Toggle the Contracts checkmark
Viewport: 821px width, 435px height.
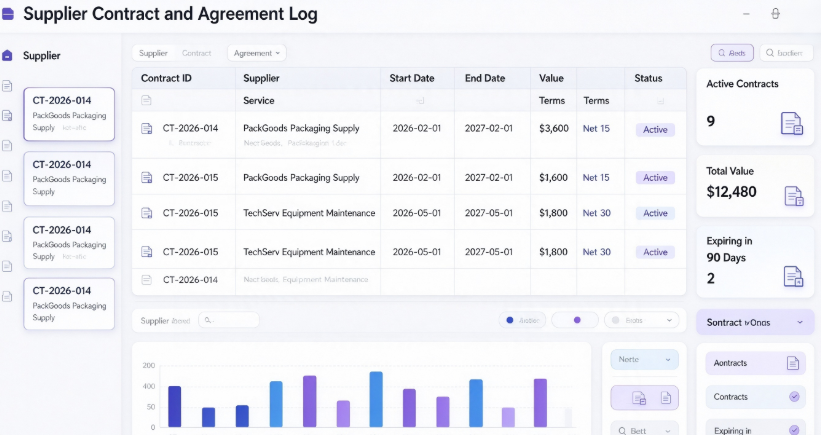794,397
